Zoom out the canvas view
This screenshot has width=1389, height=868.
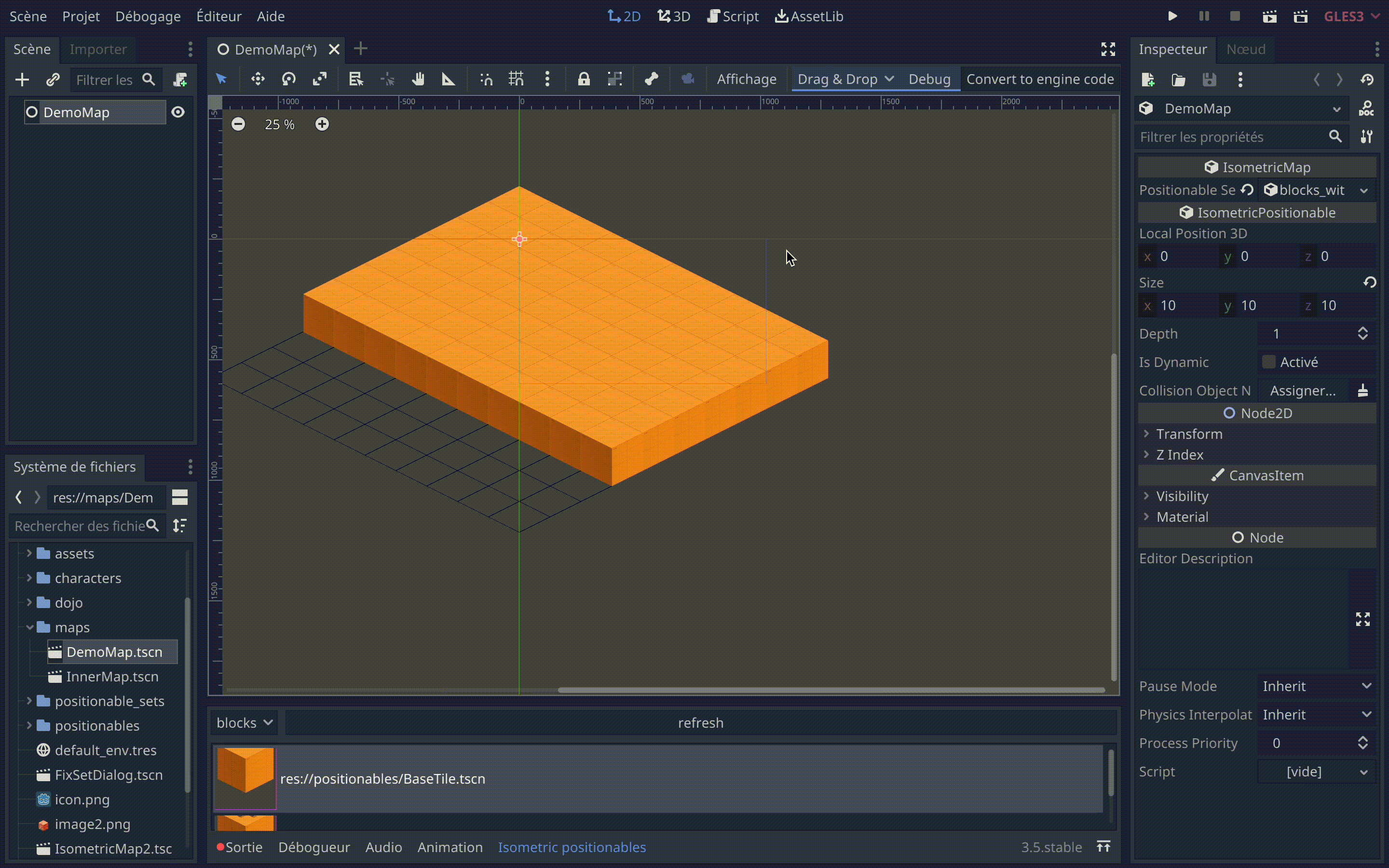tap(238, 124)
